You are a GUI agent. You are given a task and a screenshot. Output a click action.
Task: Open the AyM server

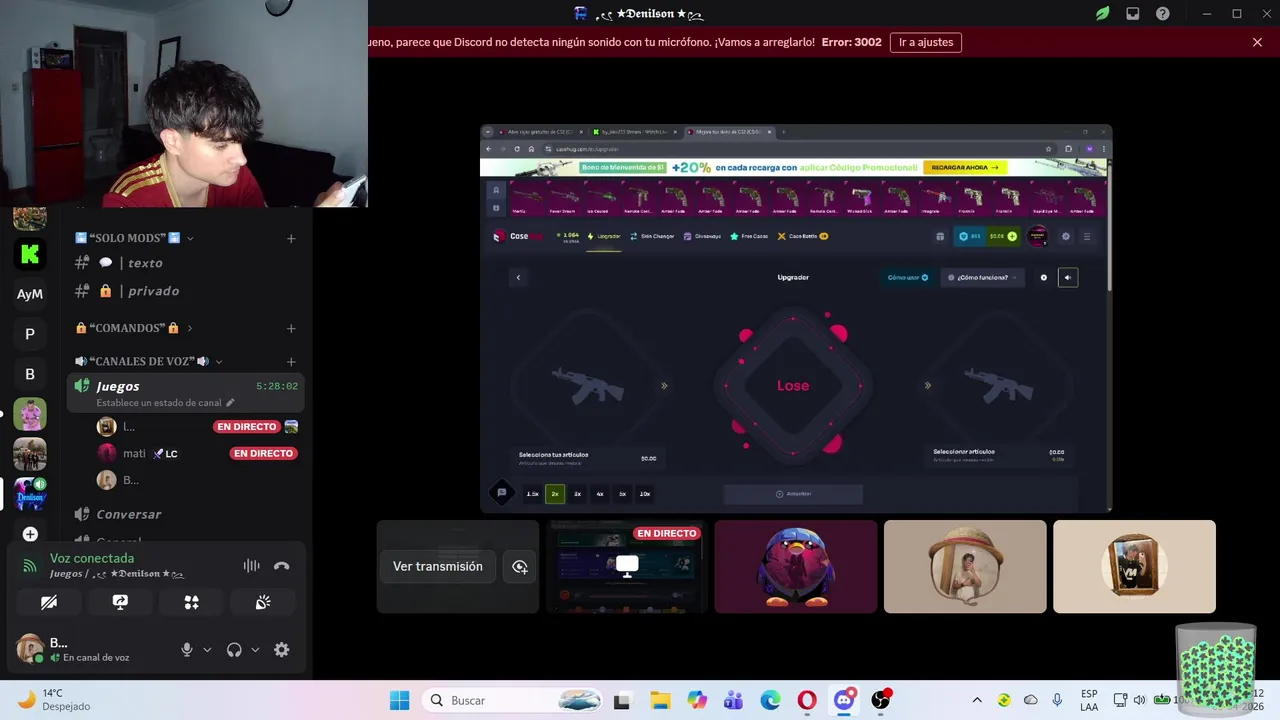(x=30, y=294)
